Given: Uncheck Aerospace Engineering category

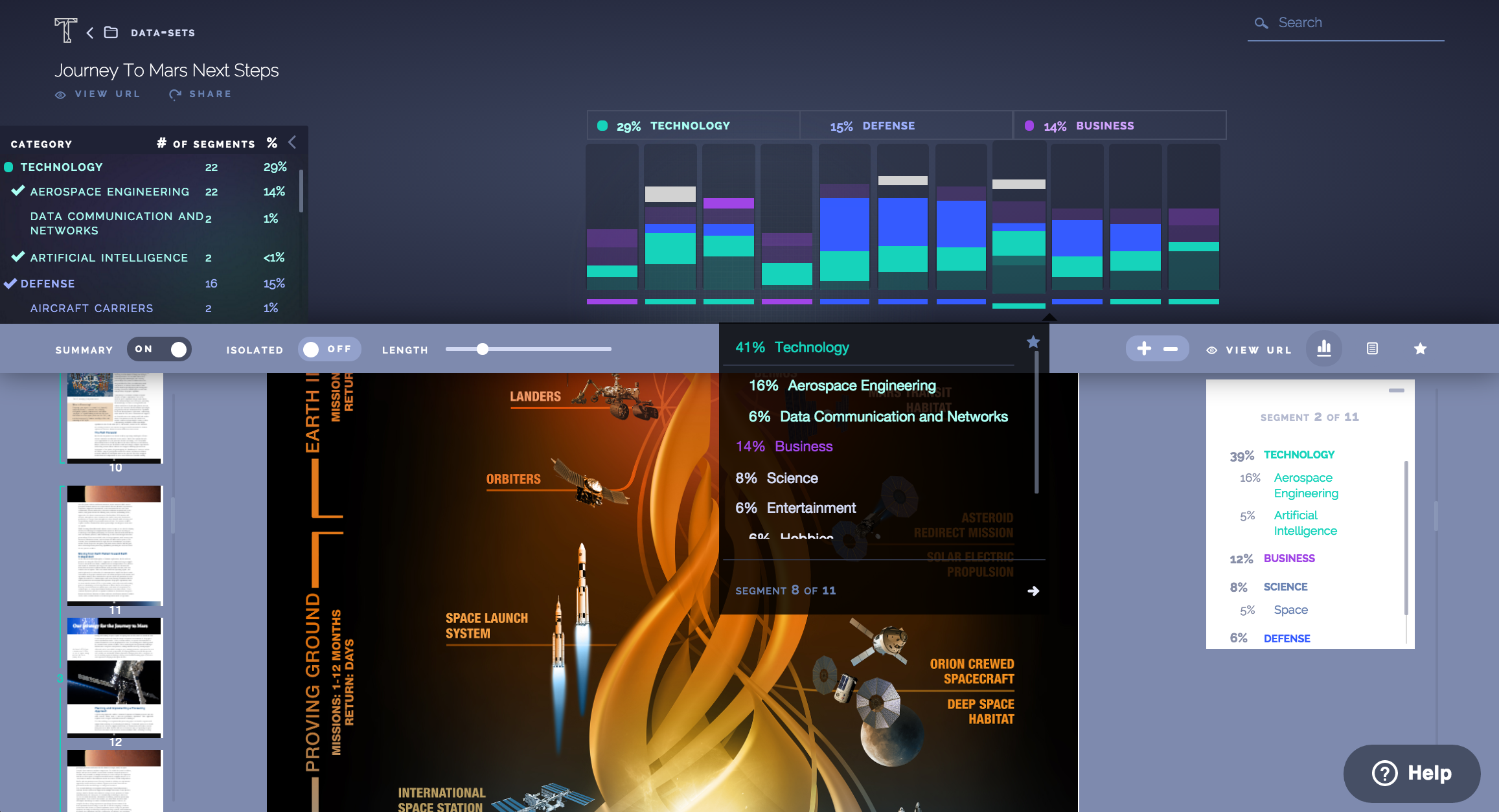Looking at the screenshot, I should (18, 191).
